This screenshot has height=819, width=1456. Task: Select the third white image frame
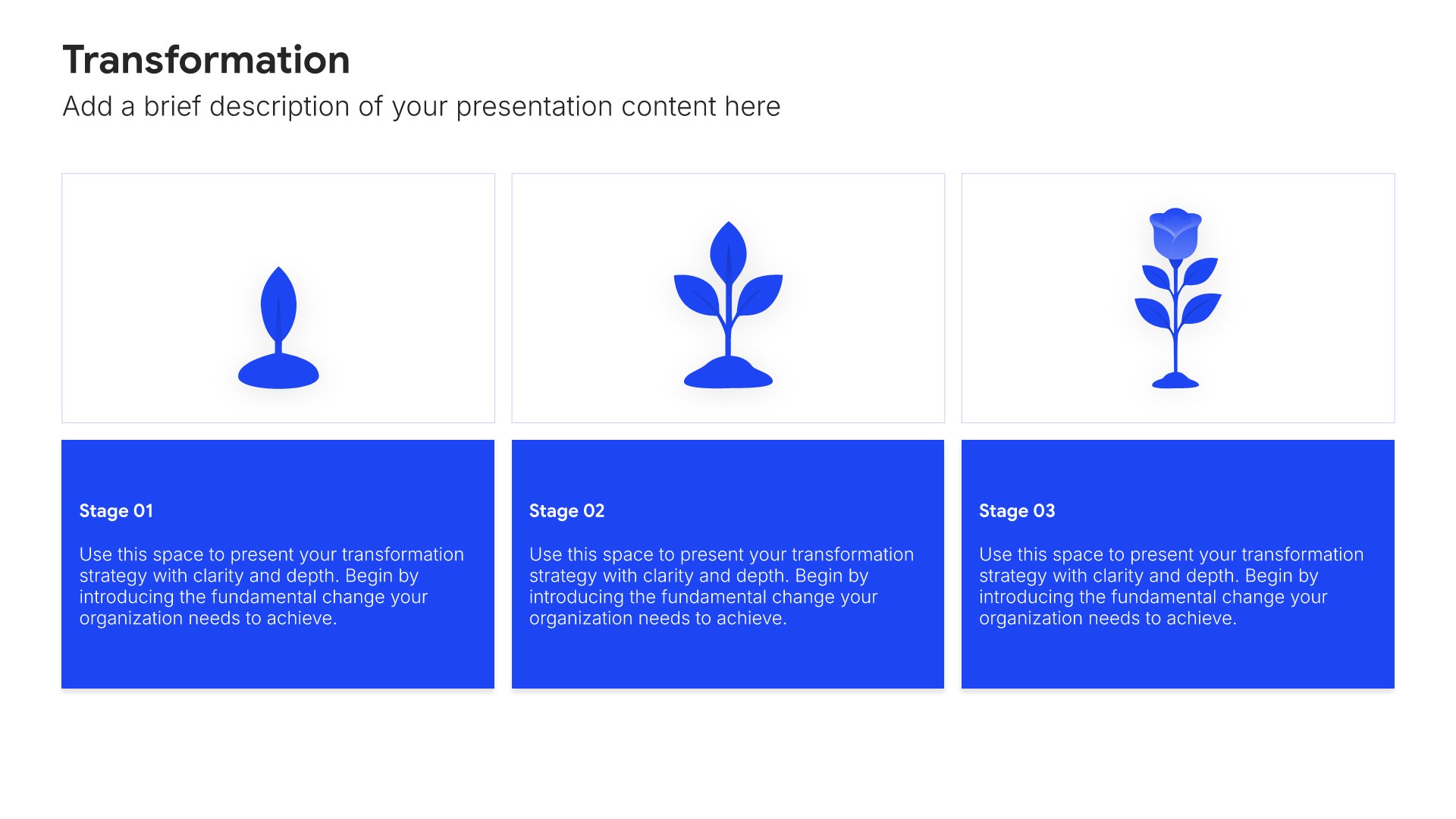1178,298
